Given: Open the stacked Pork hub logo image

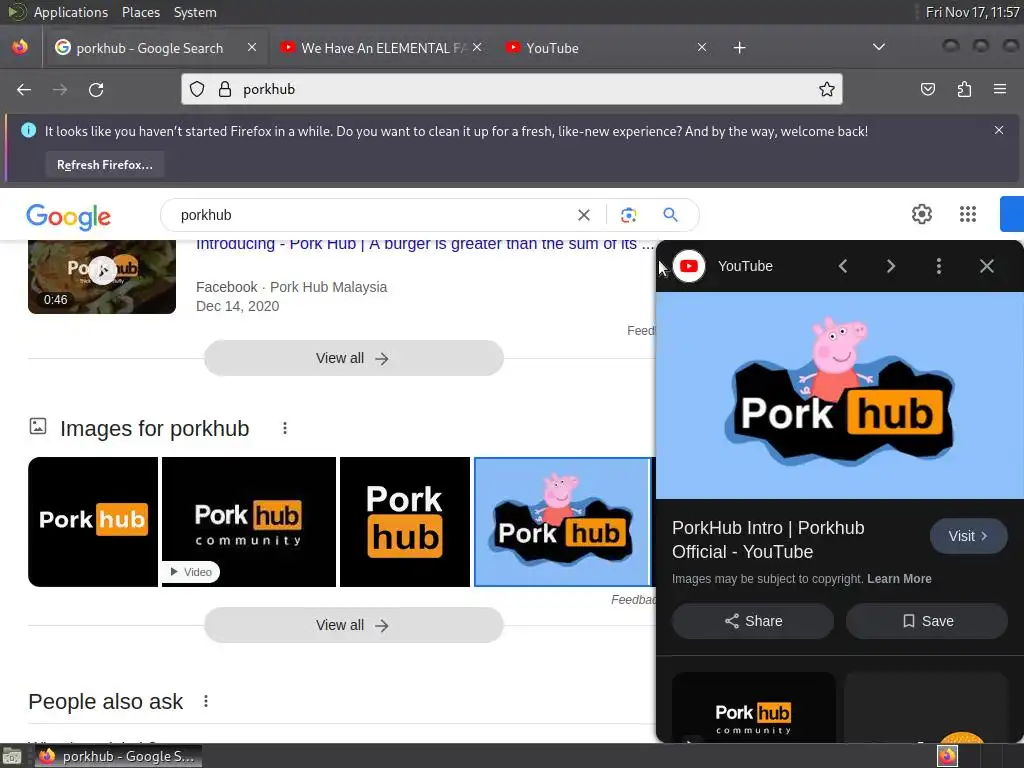Looking at the screenshot, I should click(405, 522).
